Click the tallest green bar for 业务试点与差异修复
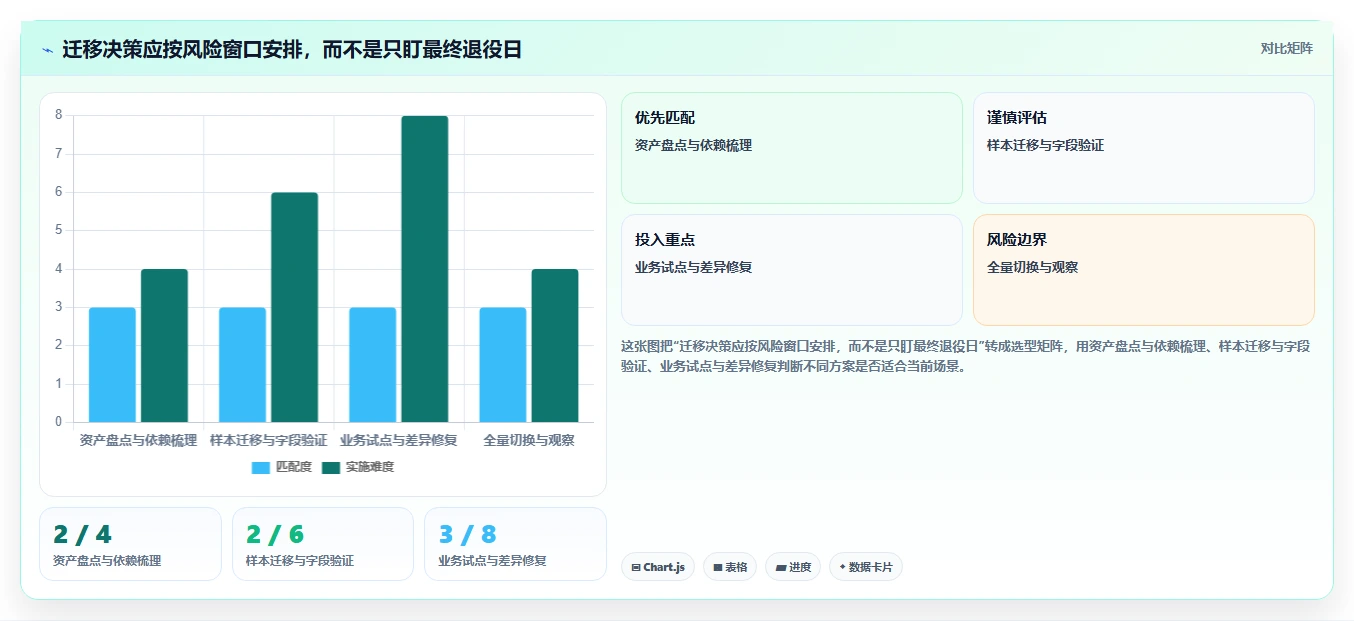 [x=424, y=269]
